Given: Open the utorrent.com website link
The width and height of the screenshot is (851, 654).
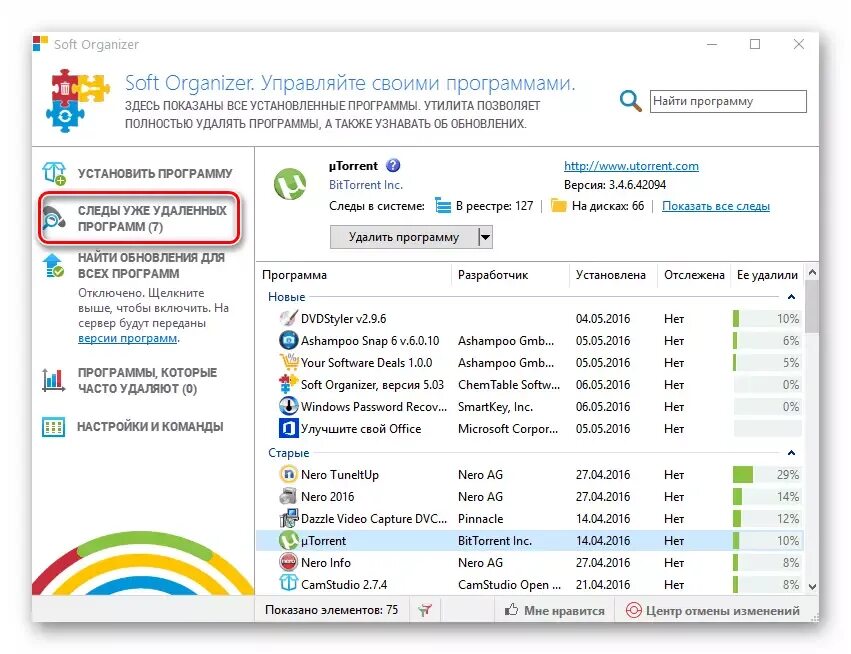Looking at the screenshot, I should pos(631,166).
